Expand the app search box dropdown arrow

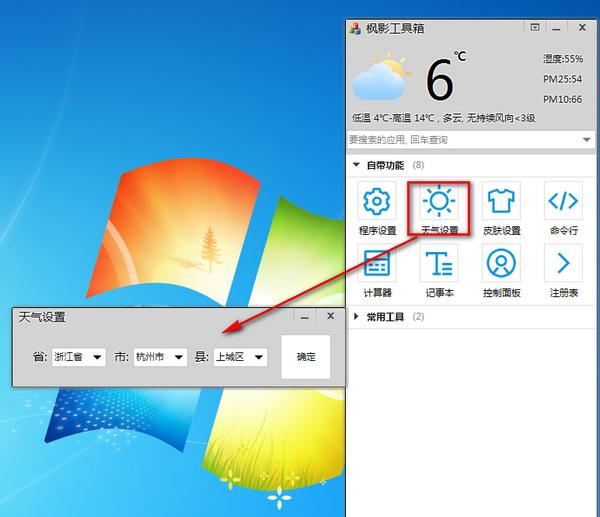(x=586, y=140)
